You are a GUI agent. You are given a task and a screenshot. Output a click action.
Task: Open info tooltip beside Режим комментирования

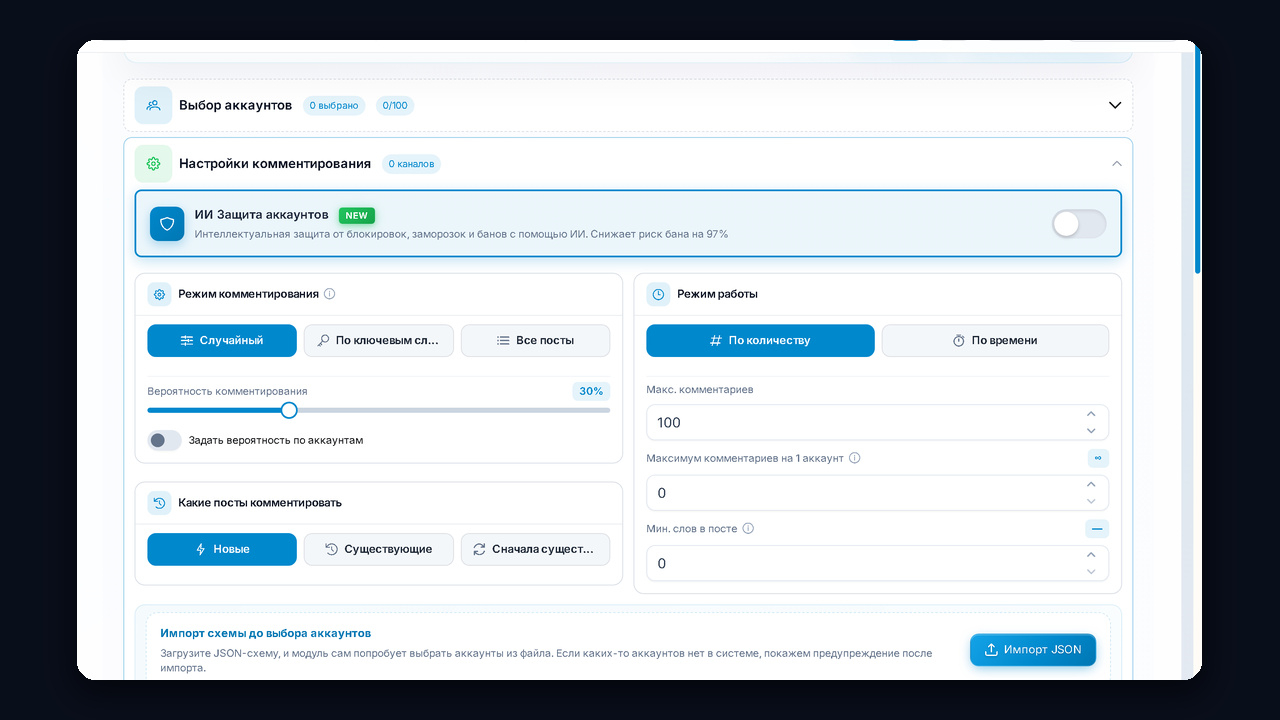pos(330,294)
